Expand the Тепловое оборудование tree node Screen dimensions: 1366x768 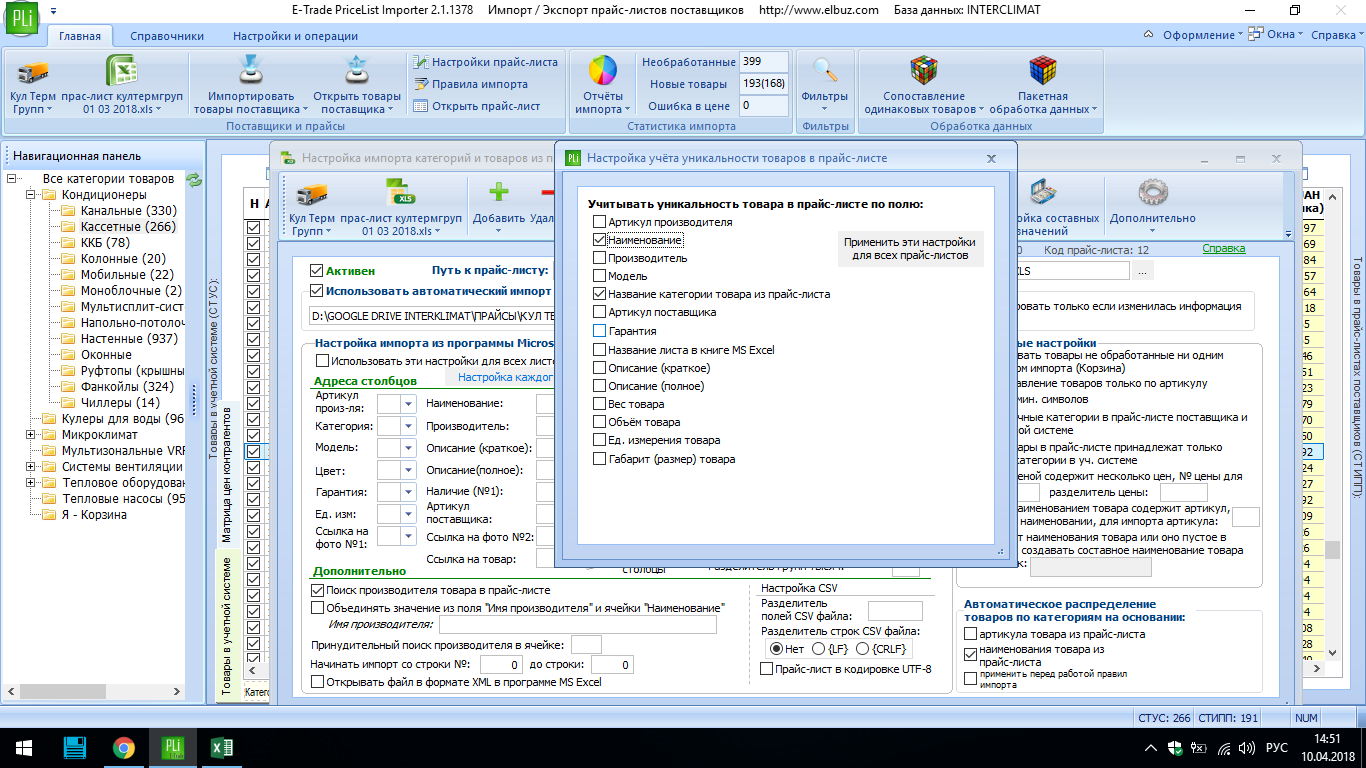point(31,483)
